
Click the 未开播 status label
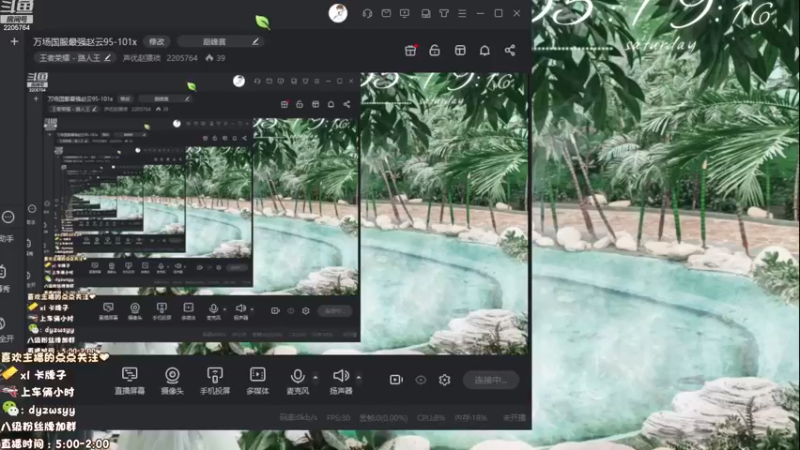tap(514, 417)
